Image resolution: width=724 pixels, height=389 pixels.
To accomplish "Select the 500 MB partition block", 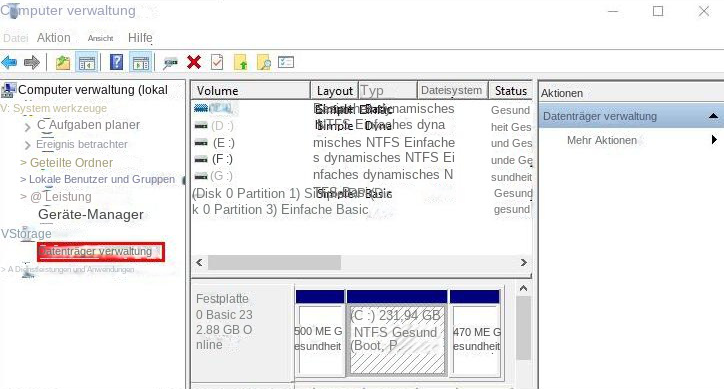I will (x=320, y=333).
